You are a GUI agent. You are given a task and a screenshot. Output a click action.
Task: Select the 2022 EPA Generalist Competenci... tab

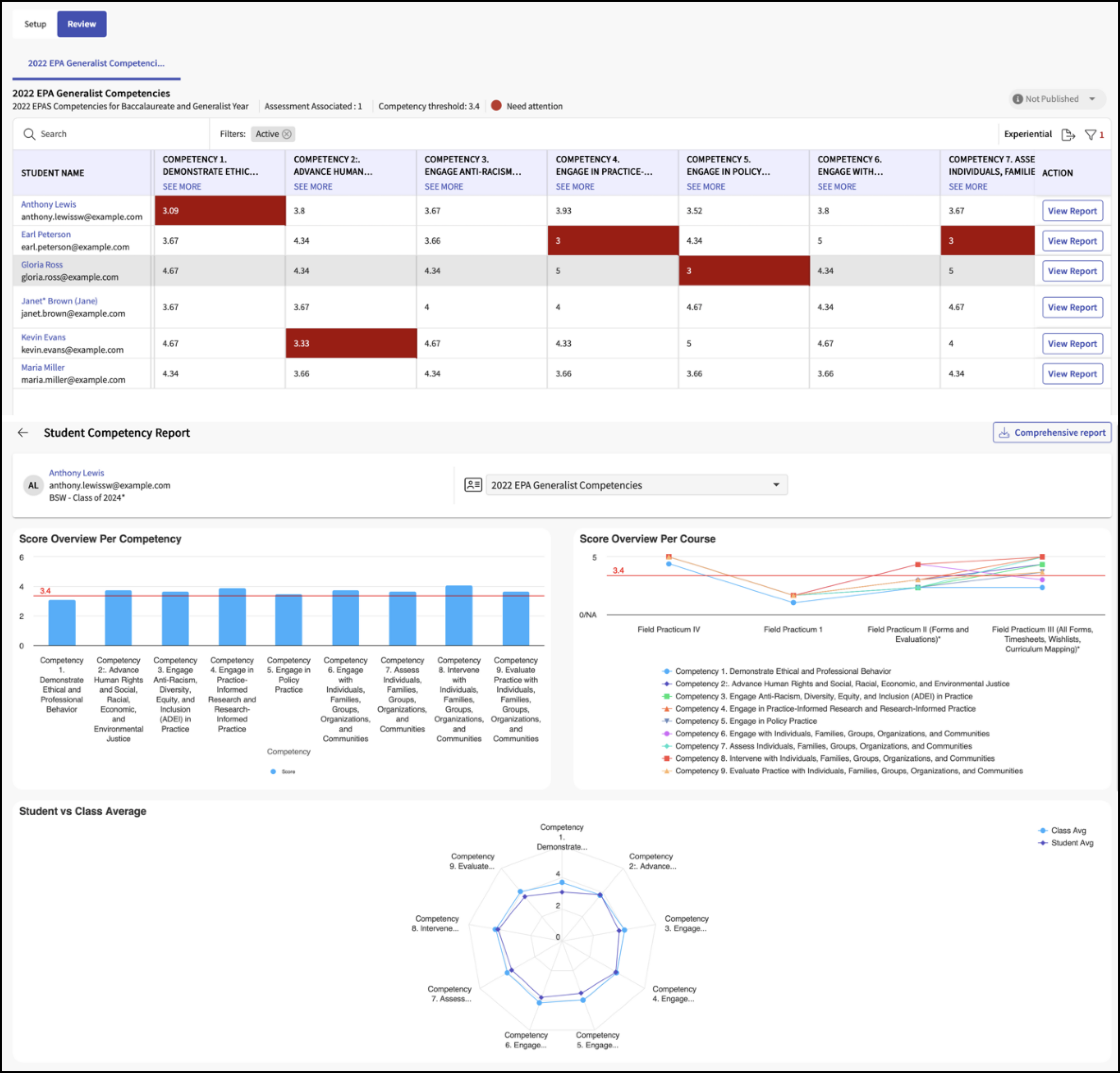(x=96, y=63)
